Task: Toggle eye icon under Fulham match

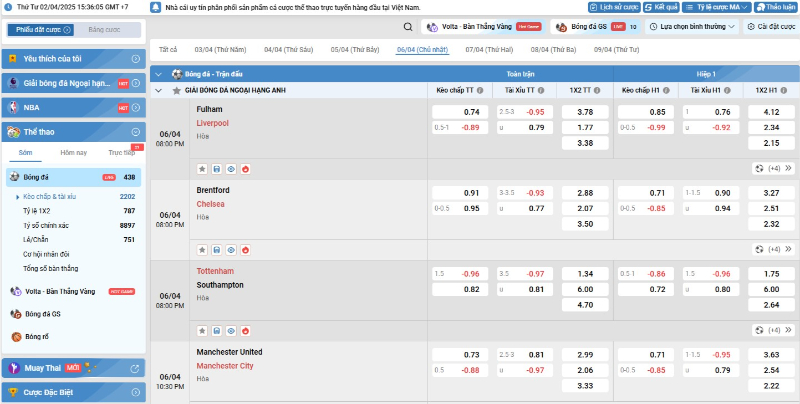Action: [231, 169]
